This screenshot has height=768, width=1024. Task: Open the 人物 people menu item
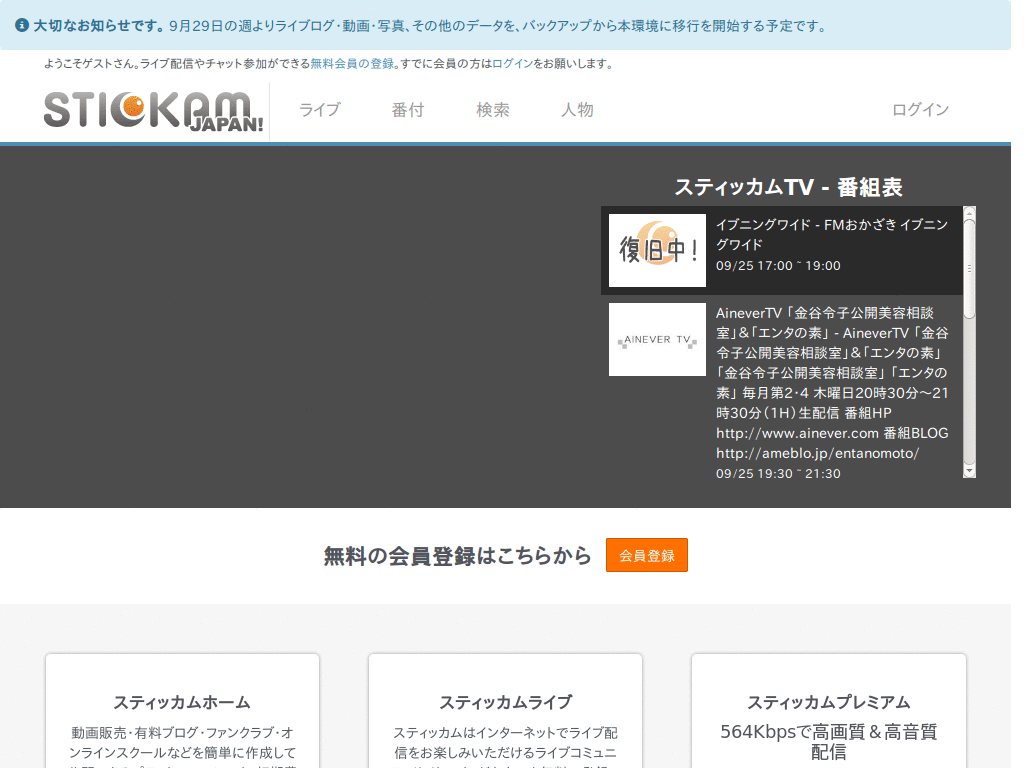[577, 110]
